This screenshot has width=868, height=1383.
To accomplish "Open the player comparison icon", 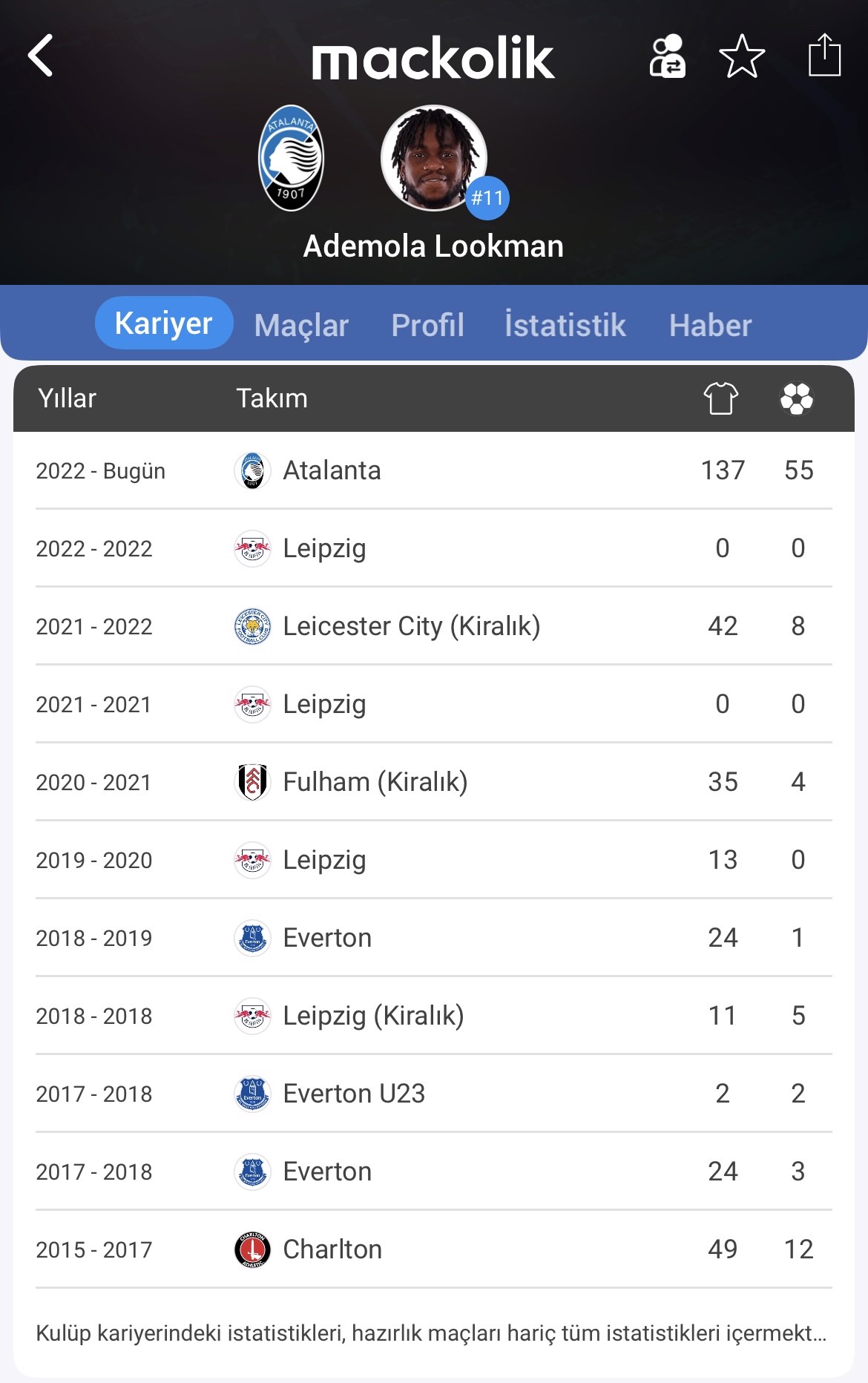I will tap(667, 56).
